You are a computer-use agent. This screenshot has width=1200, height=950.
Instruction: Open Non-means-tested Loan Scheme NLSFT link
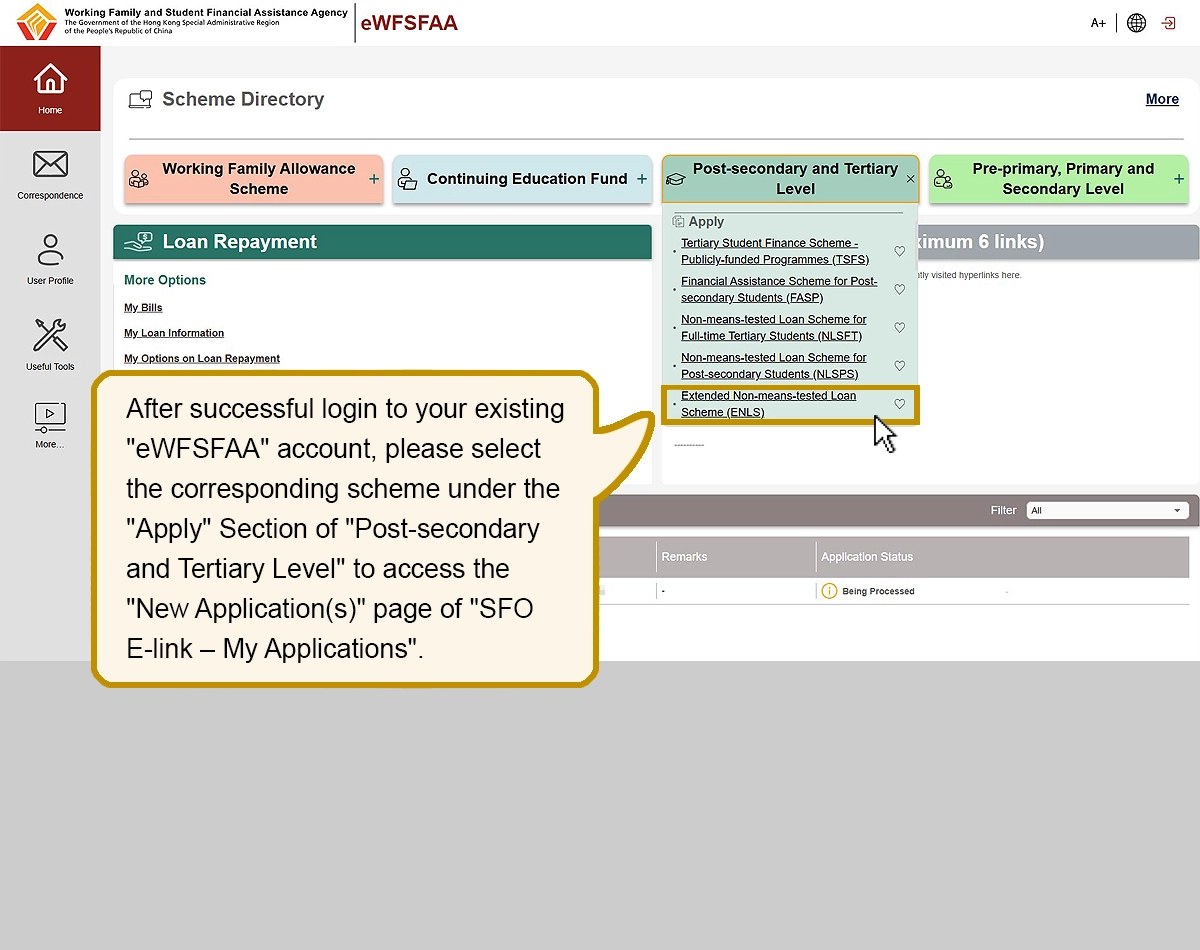click(774, 327)
